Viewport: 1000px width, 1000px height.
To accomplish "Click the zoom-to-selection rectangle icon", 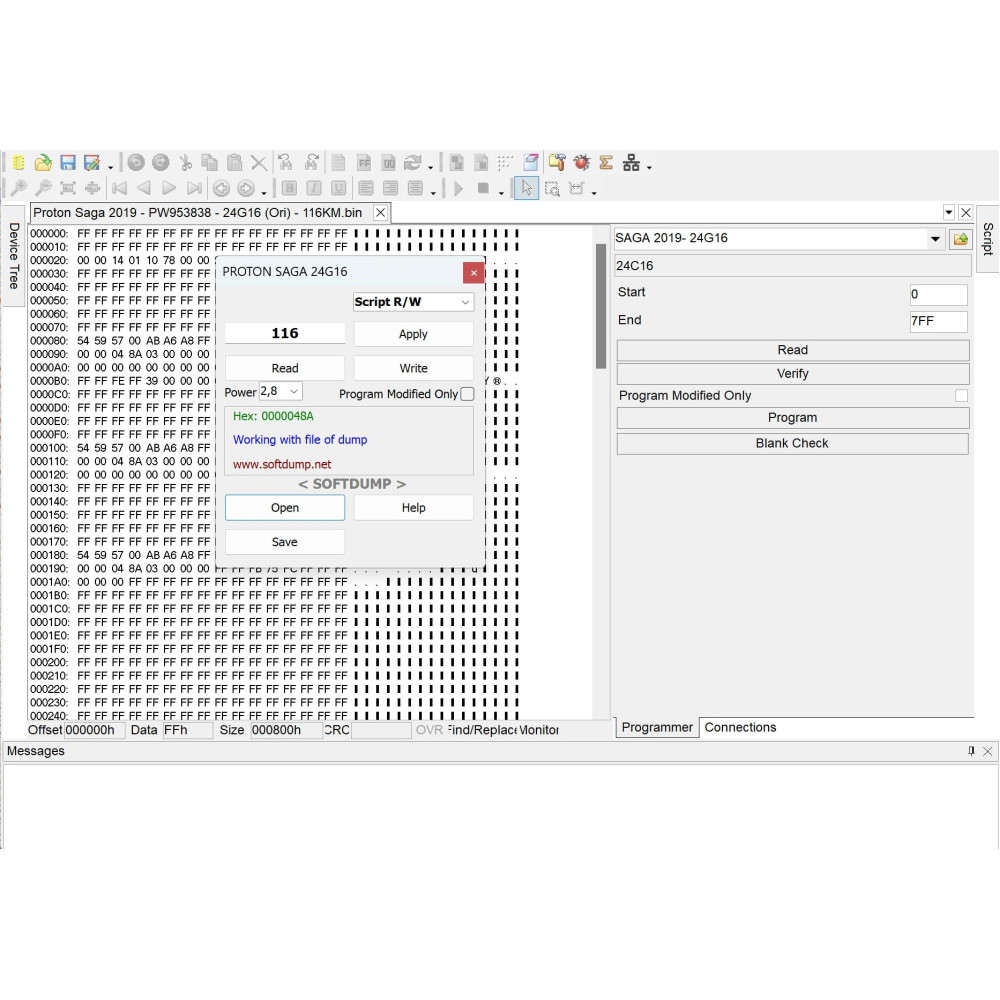I will pyautogui.click(x=552, y=189).
